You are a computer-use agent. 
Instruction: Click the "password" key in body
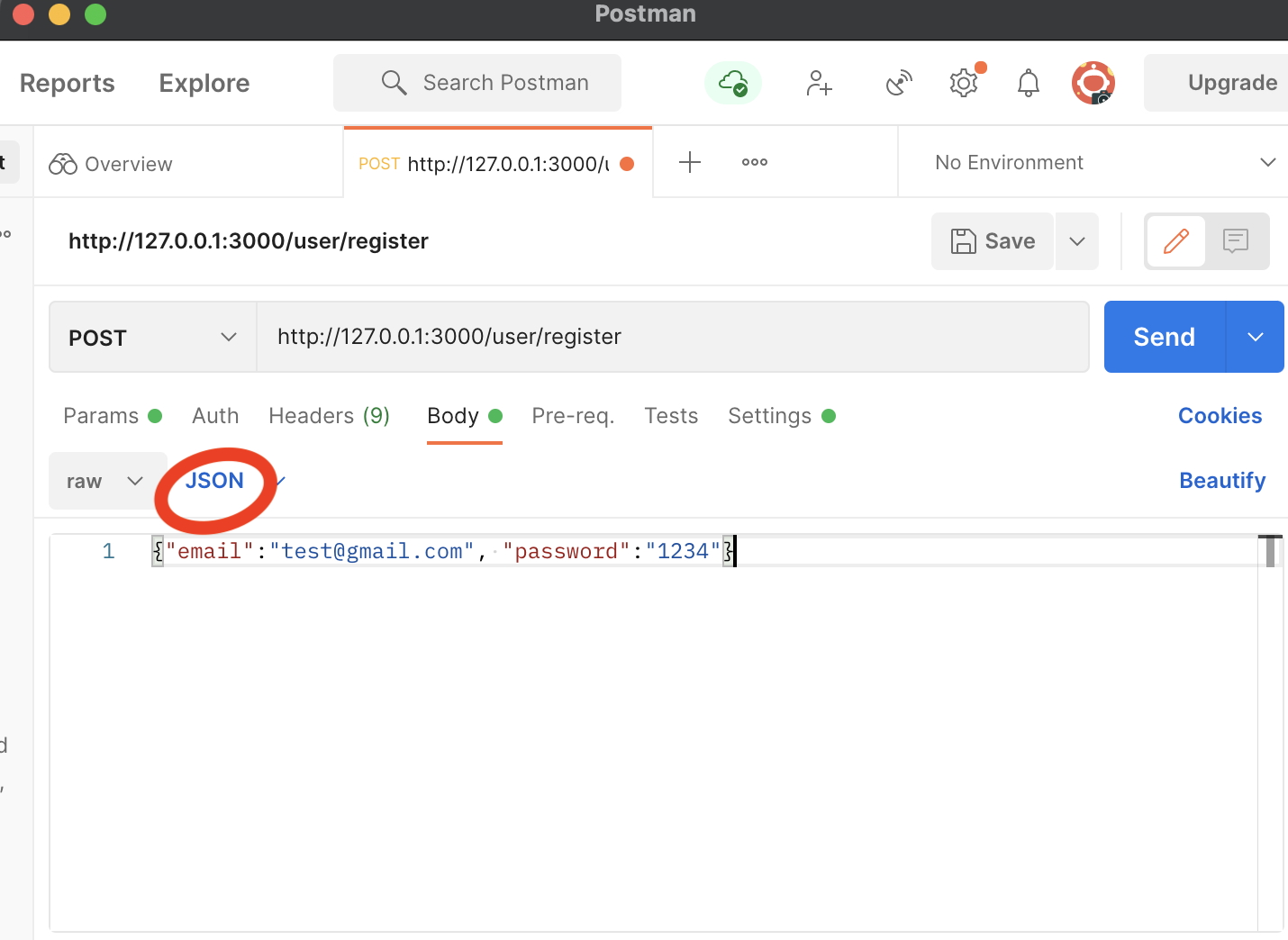point(567,551)
